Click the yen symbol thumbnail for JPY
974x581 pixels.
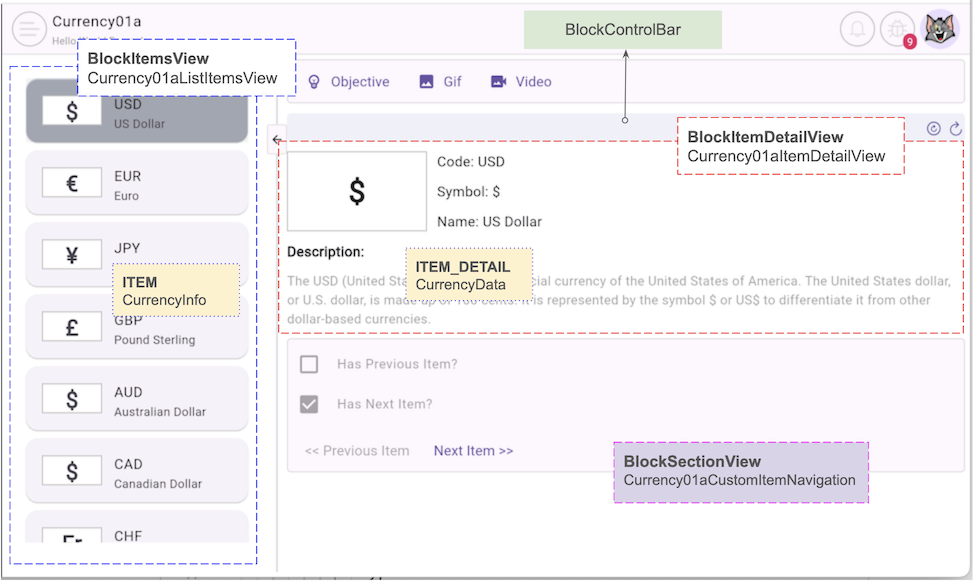coord(72,255)
